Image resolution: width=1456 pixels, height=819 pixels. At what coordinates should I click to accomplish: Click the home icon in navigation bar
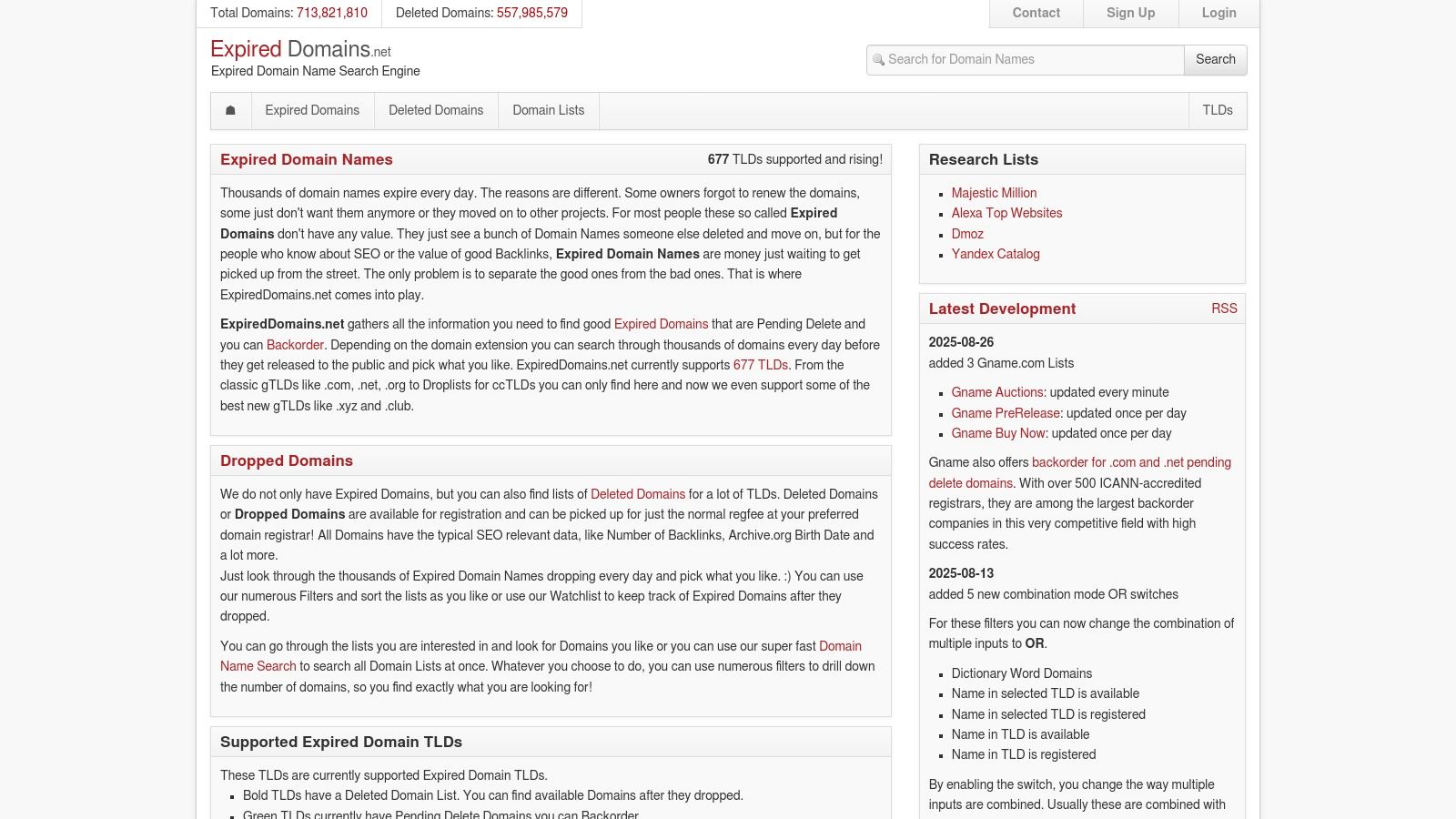pos(230,110)
